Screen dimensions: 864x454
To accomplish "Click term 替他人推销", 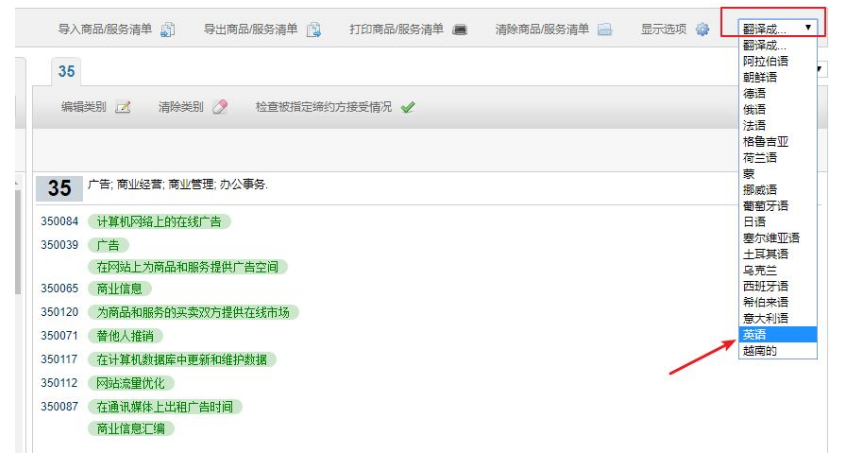I will [x=125, y=336].
